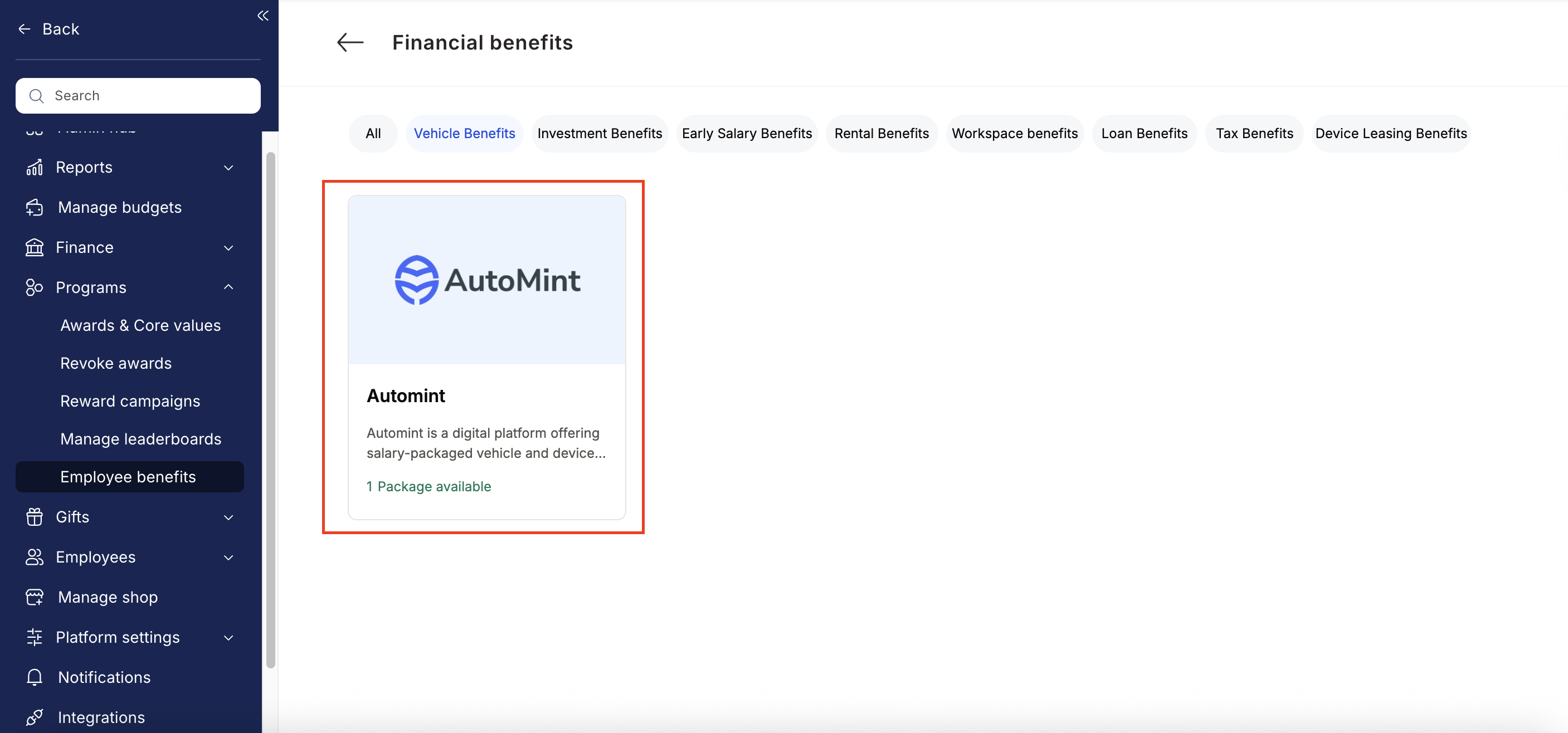The height and width of the screenshot is (733, 1568).
Task: Select the All filter tab
Action: 373,133
